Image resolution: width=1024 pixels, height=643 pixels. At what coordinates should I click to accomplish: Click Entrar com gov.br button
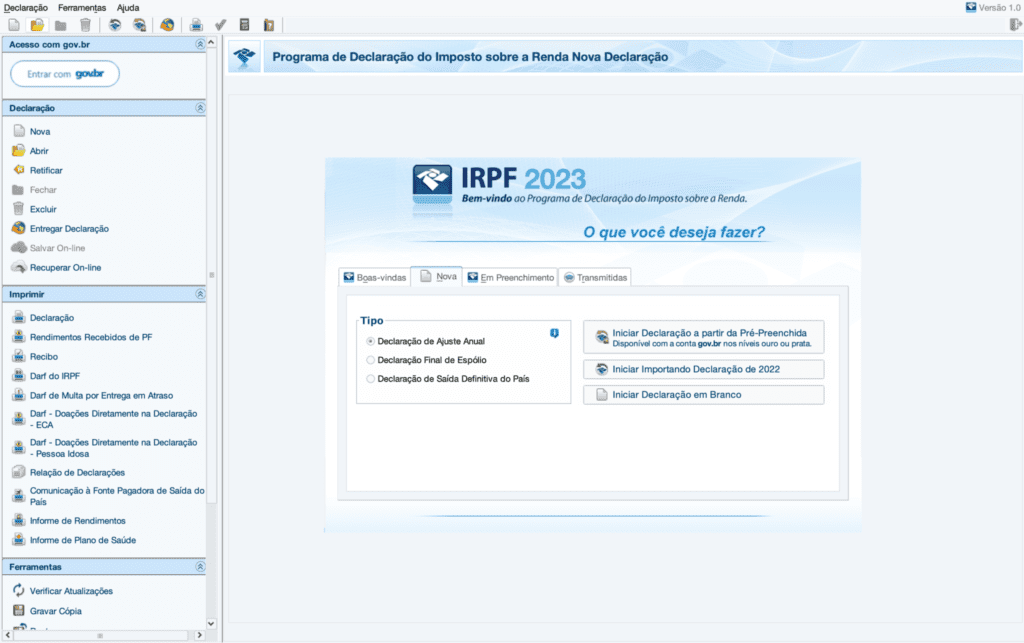click(x=65, y=74)
